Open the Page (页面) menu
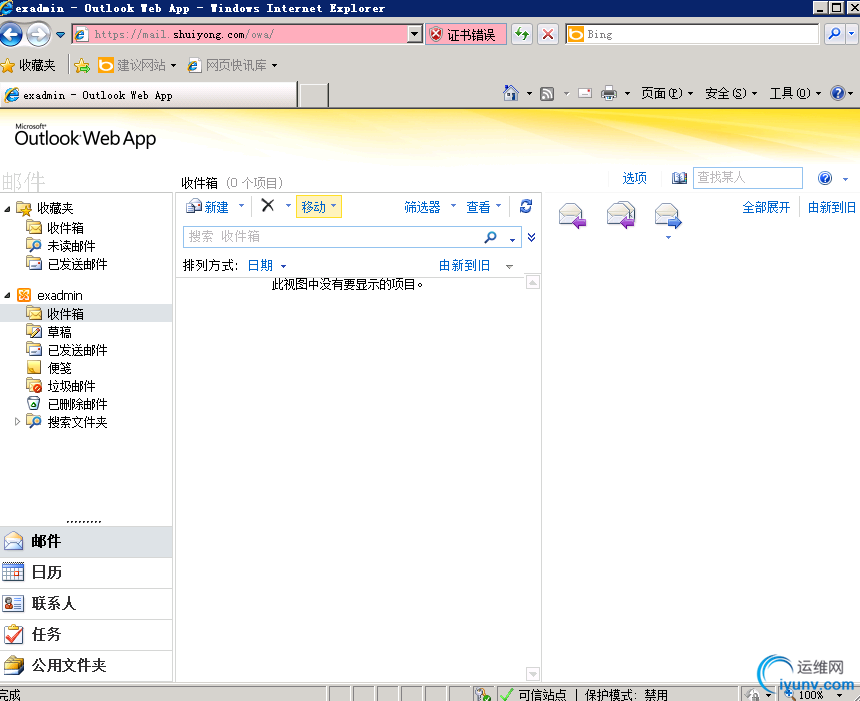 (667, 93)
